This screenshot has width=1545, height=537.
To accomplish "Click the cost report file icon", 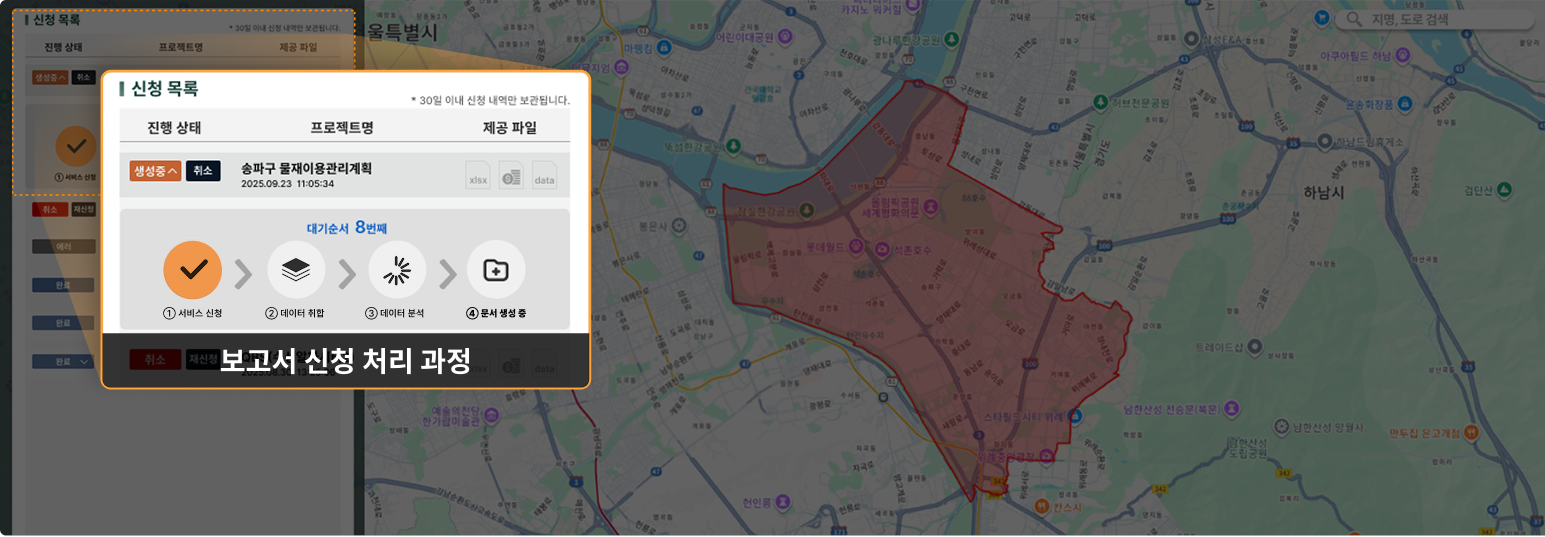I will coord(511,175).
